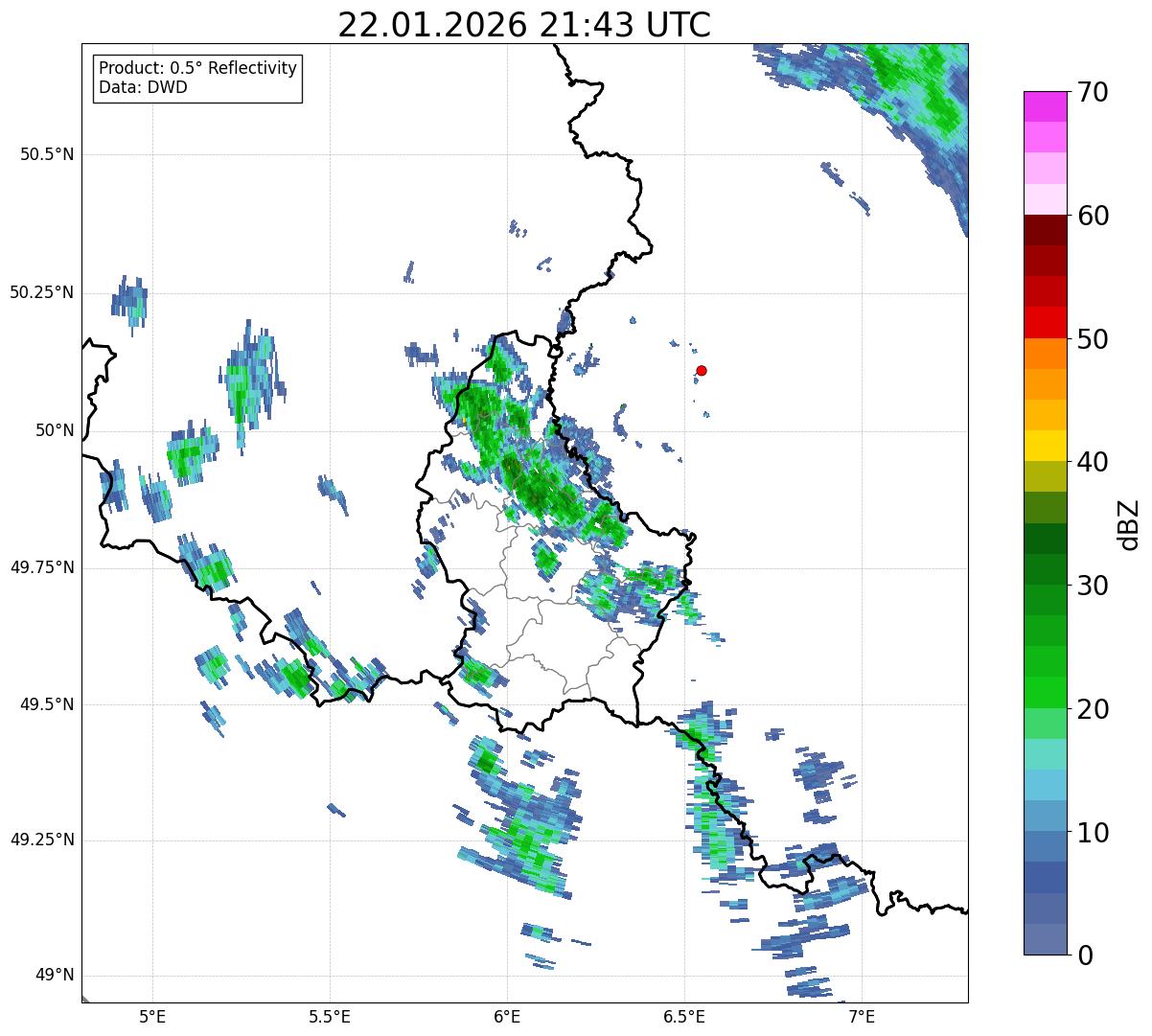Click the magenta top colorbar segment
The width and height of the screenshot is (1152, 1036).
(x=1046, y=106)
